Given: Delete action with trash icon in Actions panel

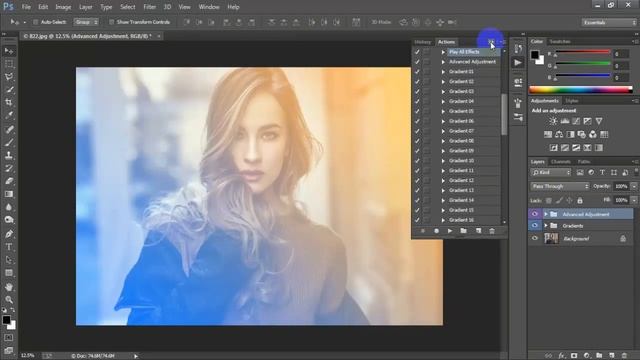Looking at the screenshot, I should 492,231.
